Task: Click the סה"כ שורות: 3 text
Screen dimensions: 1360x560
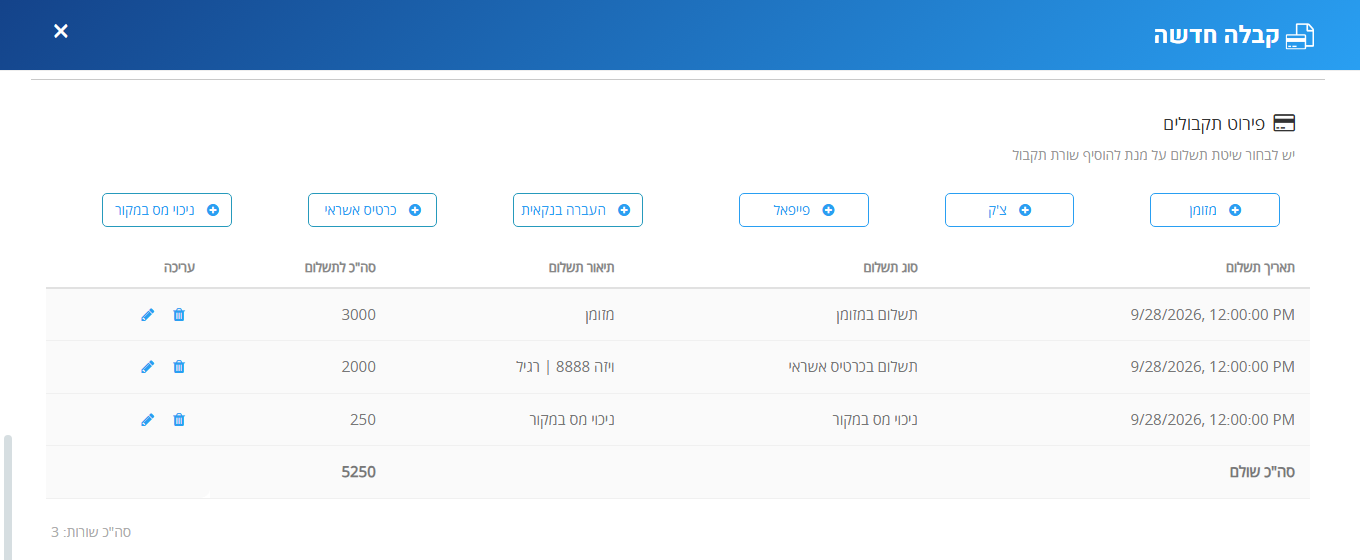Action: point(91,532)
